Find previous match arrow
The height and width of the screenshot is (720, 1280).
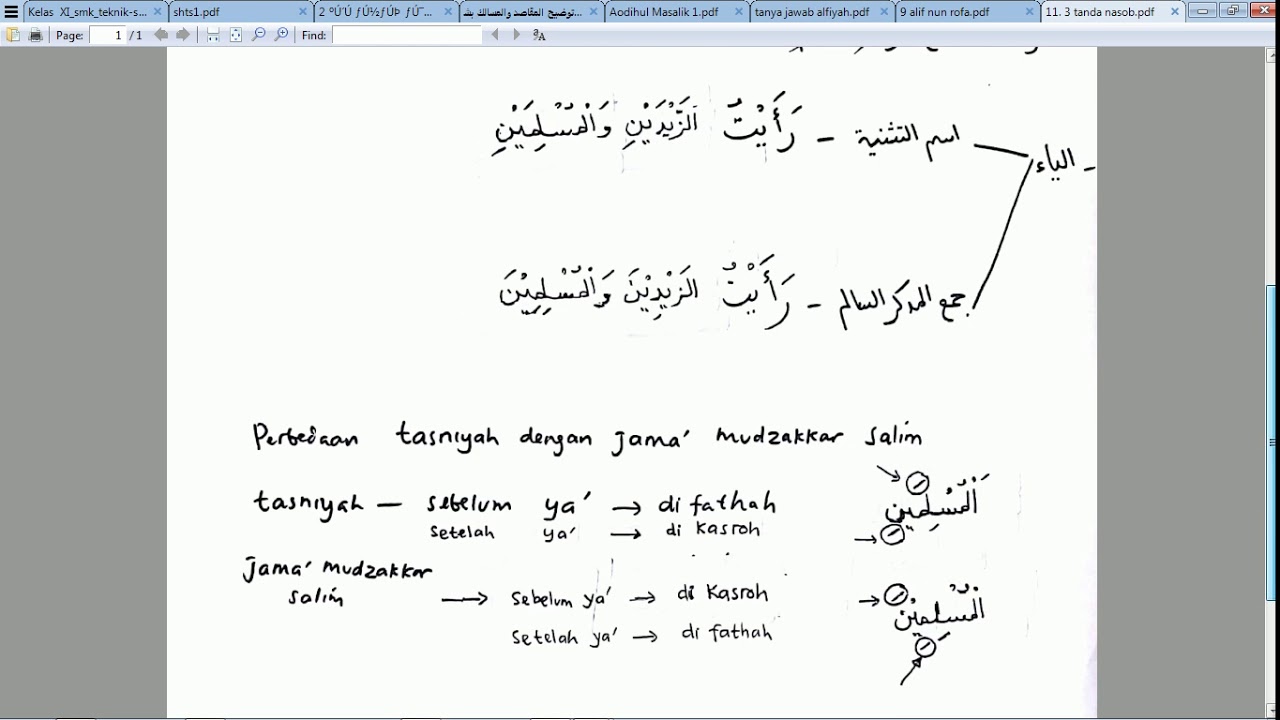pyautogui.click(x=494, y=35)
